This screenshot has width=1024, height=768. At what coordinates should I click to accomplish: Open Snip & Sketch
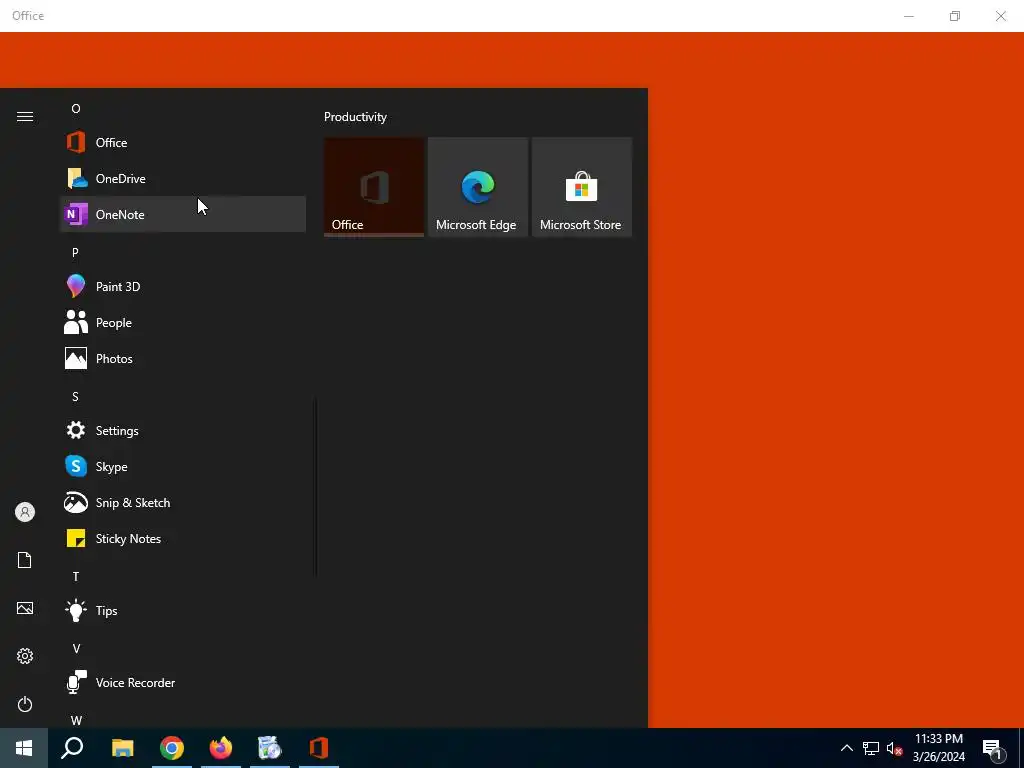click(183, 503)
